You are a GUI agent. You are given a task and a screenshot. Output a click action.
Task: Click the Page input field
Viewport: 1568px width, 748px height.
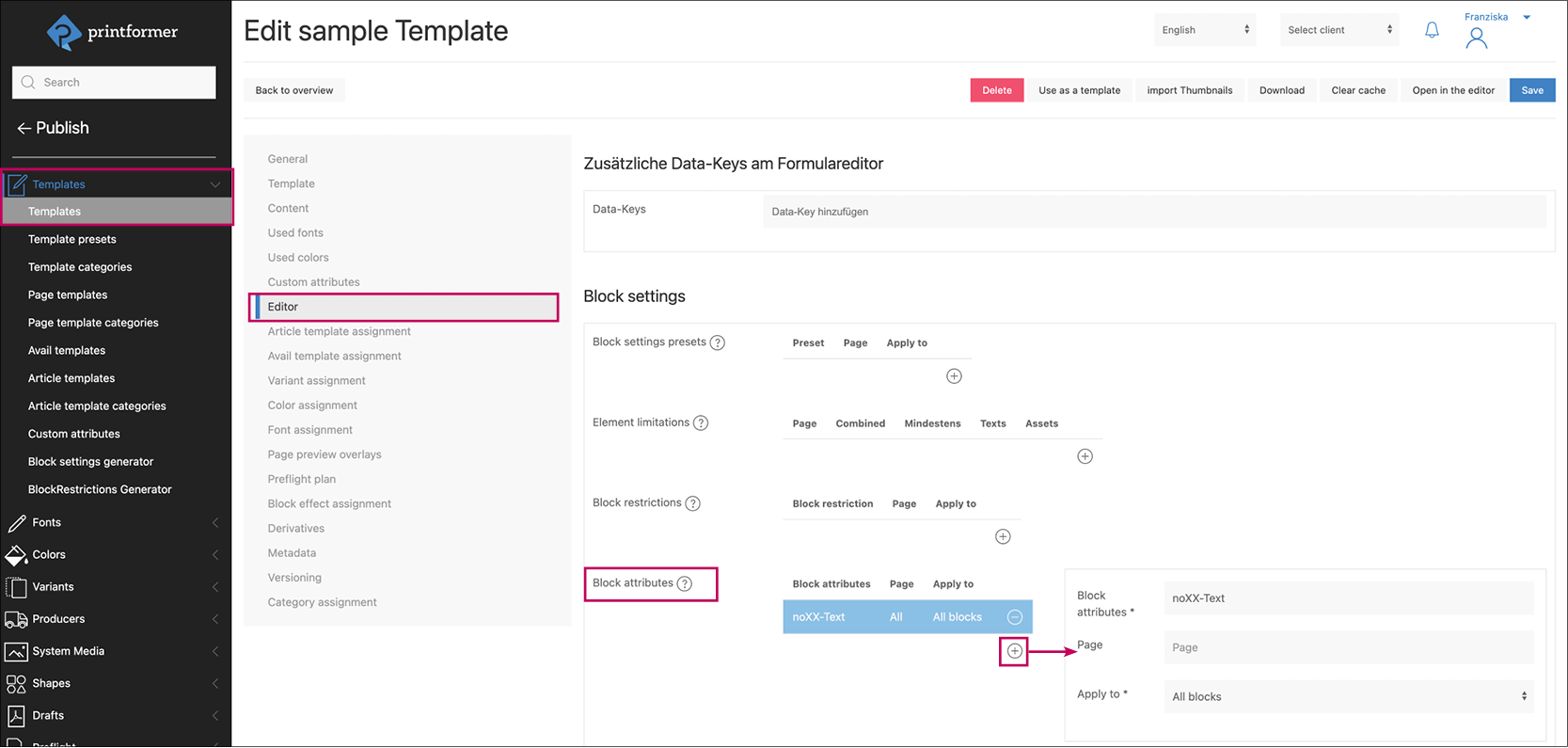point(1348,647)
